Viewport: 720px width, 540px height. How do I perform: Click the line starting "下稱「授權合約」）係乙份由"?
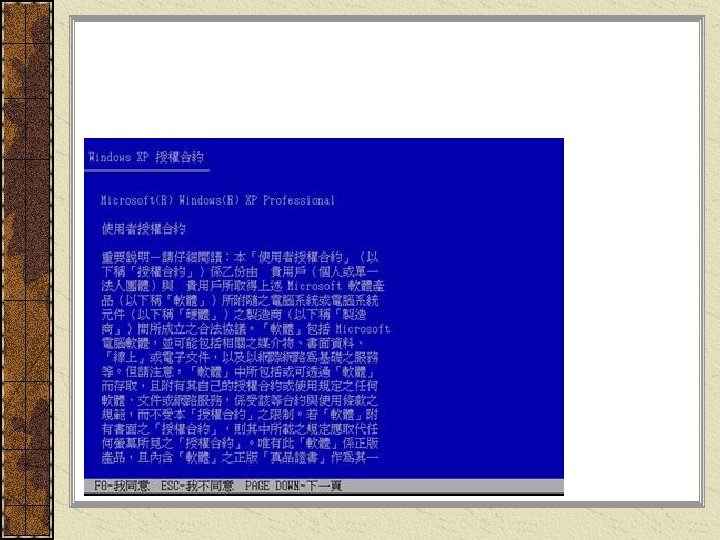coord(240,271)
